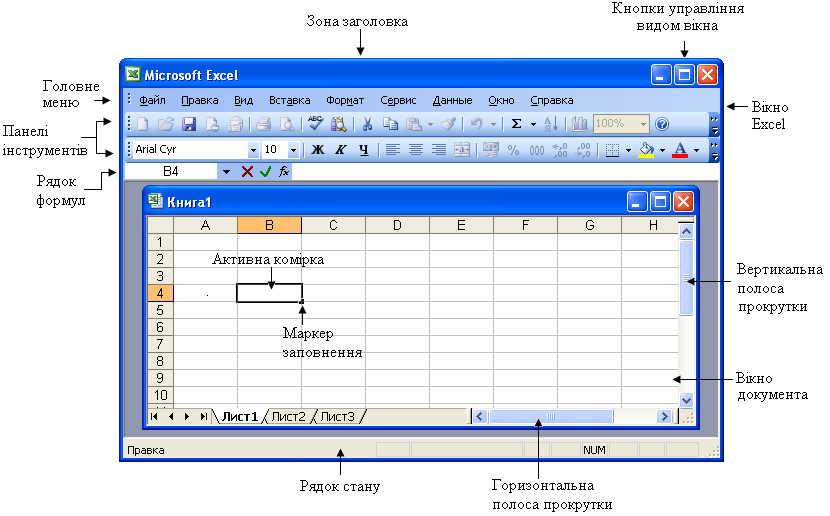Toggle underline Ч formatting
Image resolution: width=830 pixels, height=516 pixels.
coord(363,150)
